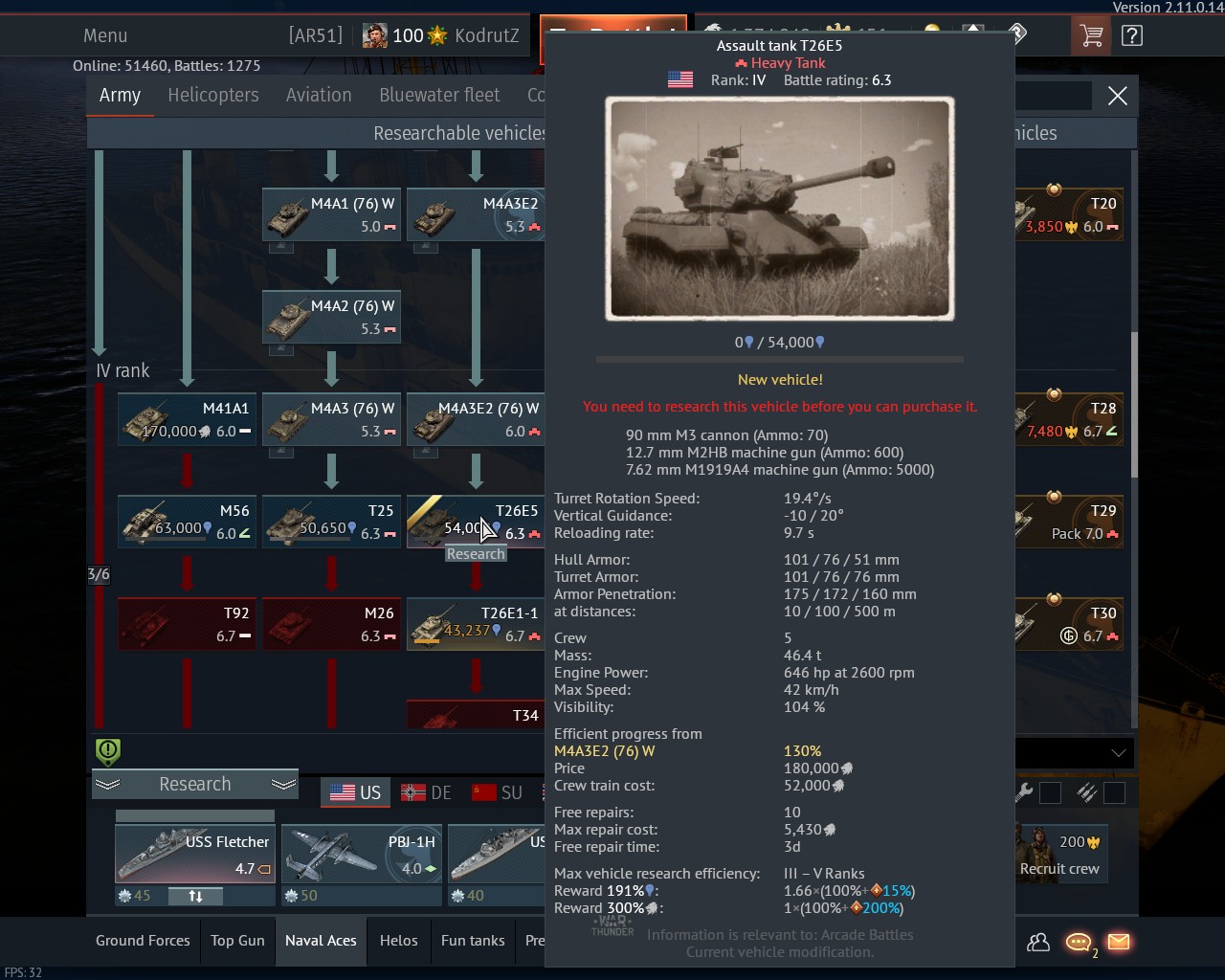
Task: Click the Researchable vehicles header
Action: pos(459,133)
